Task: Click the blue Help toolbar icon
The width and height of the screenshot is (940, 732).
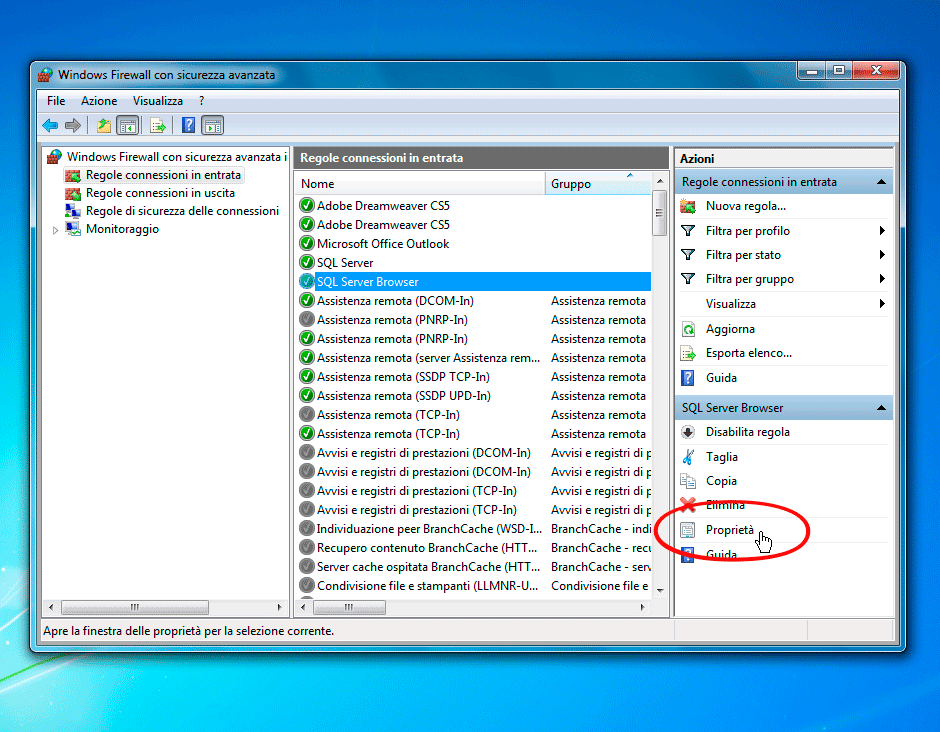Action: point(188,125)
